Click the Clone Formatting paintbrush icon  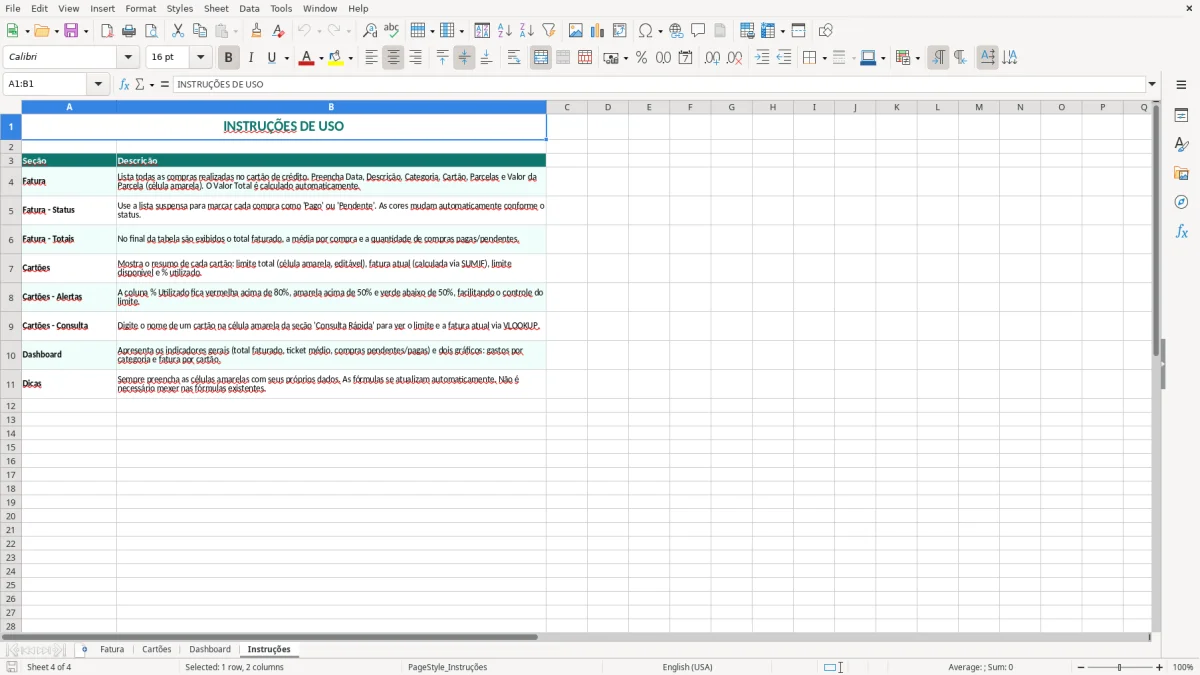tap(256, 31)
